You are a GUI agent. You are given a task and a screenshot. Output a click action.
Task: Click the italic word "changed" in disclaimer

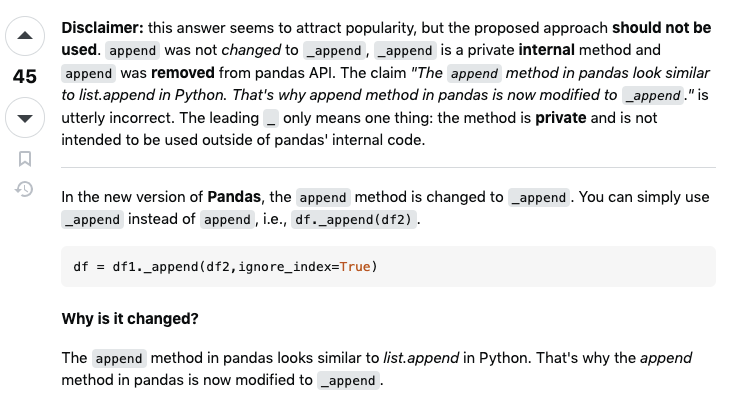click(x=251, y=50)
